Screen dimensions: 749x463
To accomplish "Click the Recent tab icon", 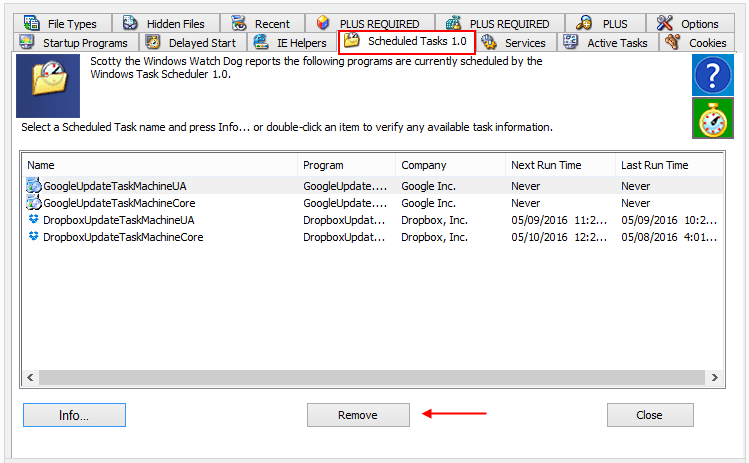I will [x=238, y=23].
